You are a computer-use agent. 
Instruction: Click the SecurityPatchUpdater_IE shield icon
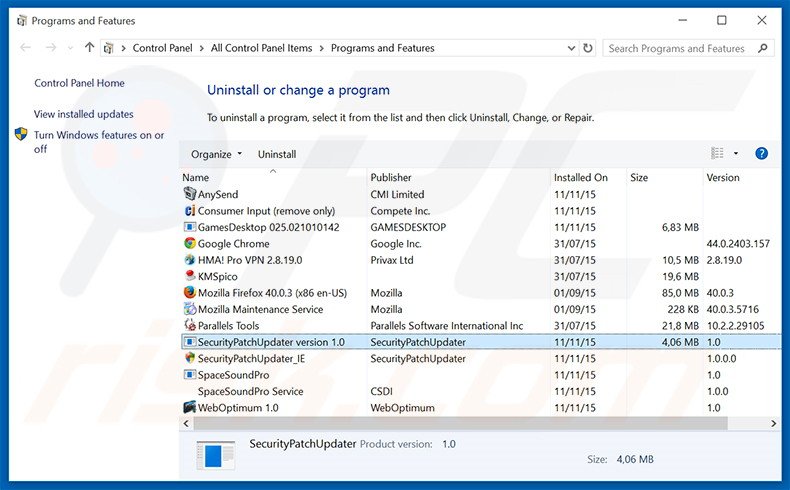pyautogui.click(x=189, y=358)
